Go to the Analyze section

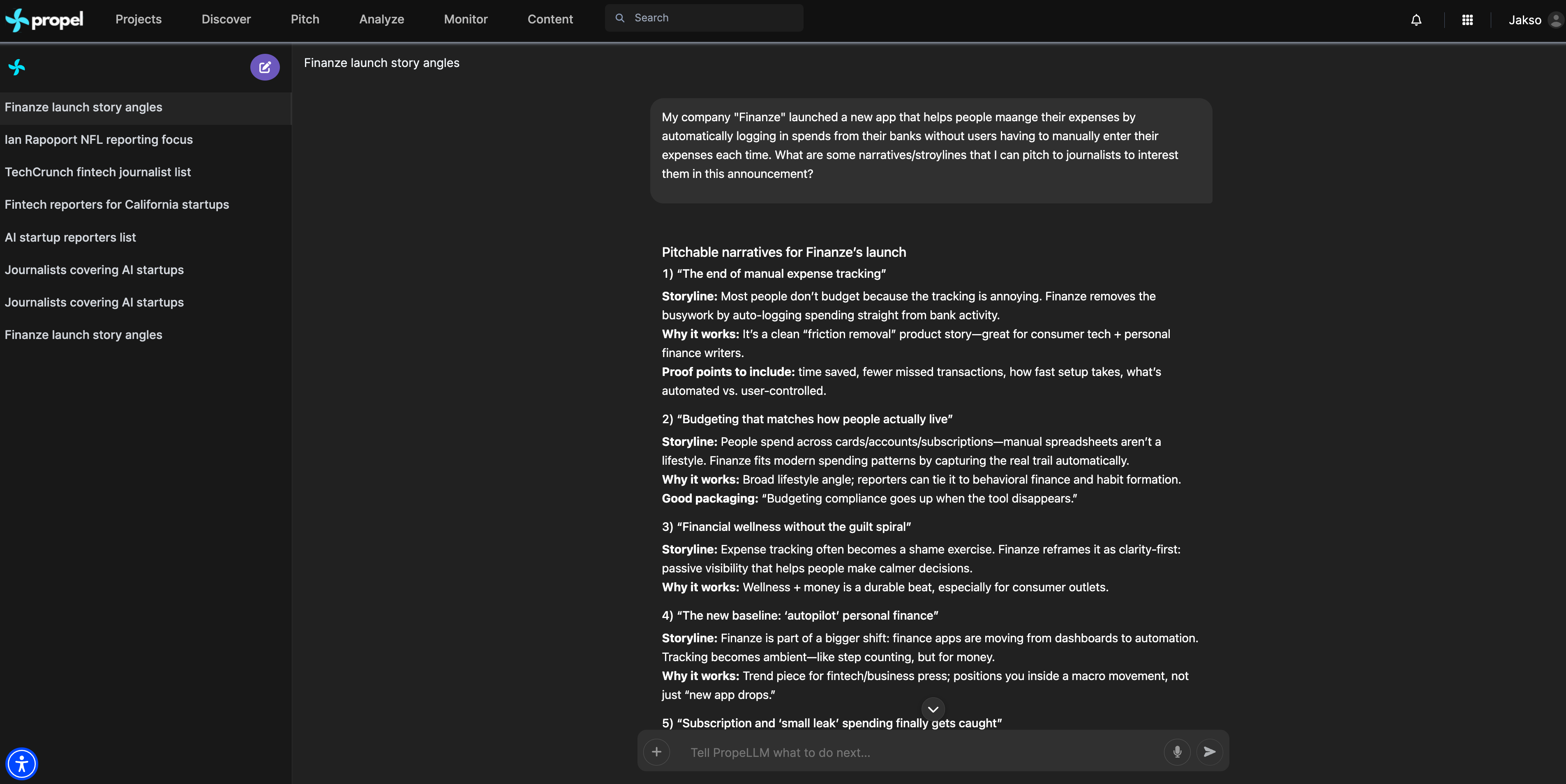[x=381, y=19]
